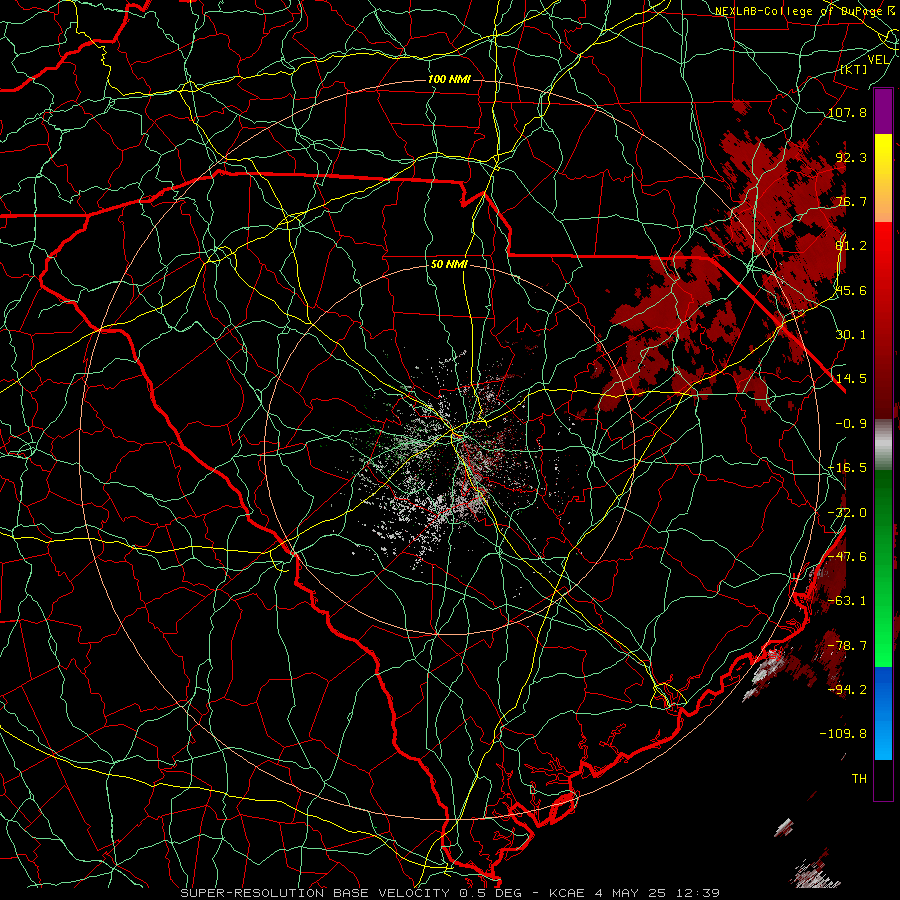900x900 pixels.
Task: Click the Super-Resolution Base Velocity caption
Action: [450, 893]
